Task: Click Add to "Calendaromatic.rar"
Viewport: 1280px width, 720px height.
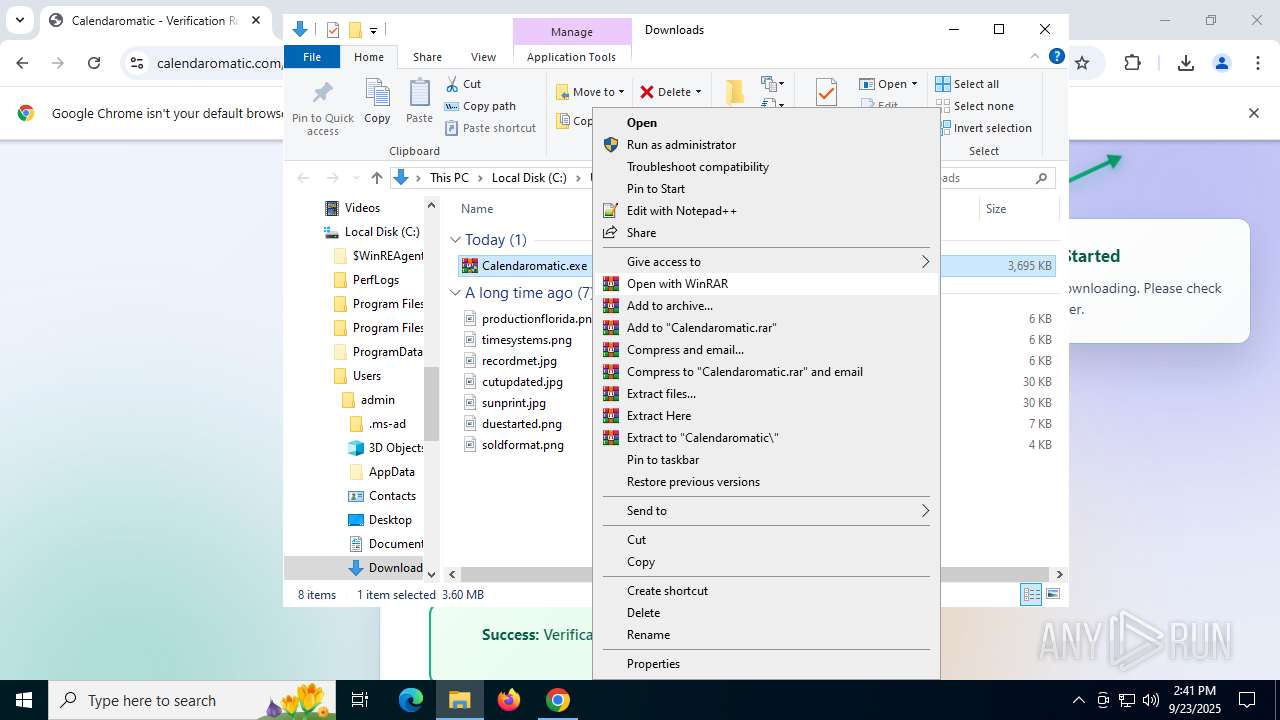Action: [766, 328]
